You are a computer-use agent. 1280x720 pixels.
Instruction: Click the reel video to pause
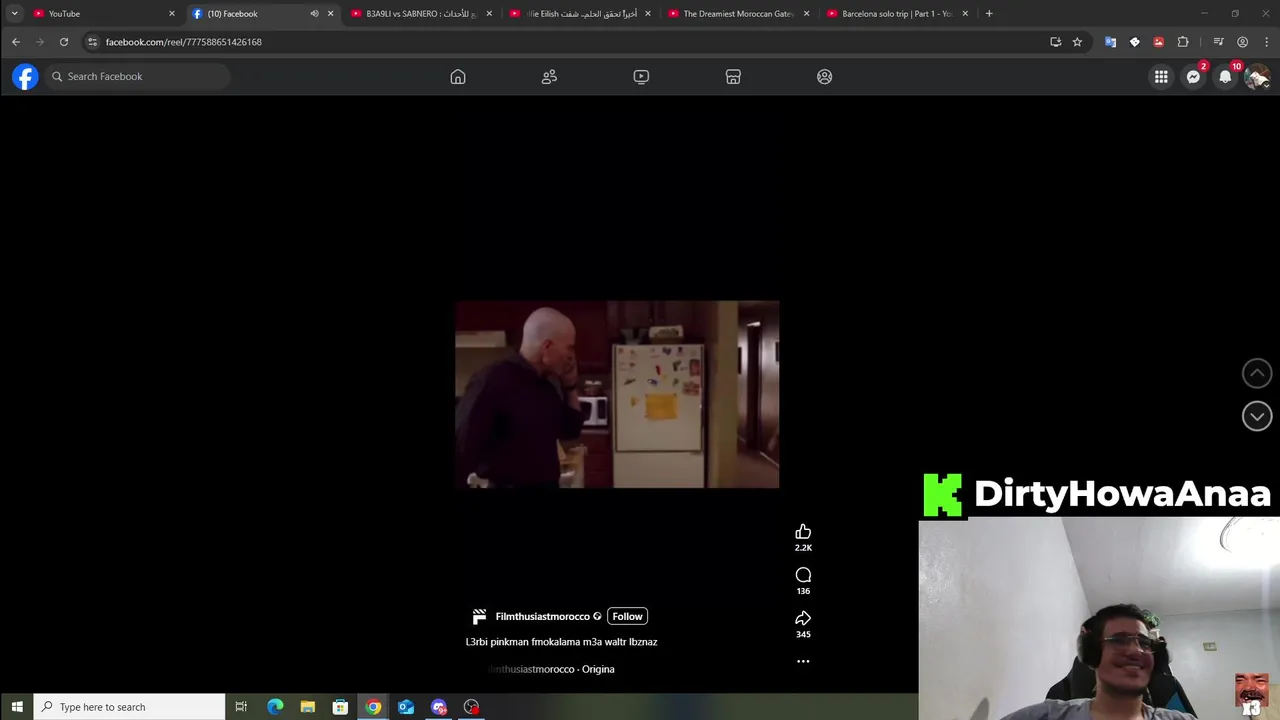point(617,394)
